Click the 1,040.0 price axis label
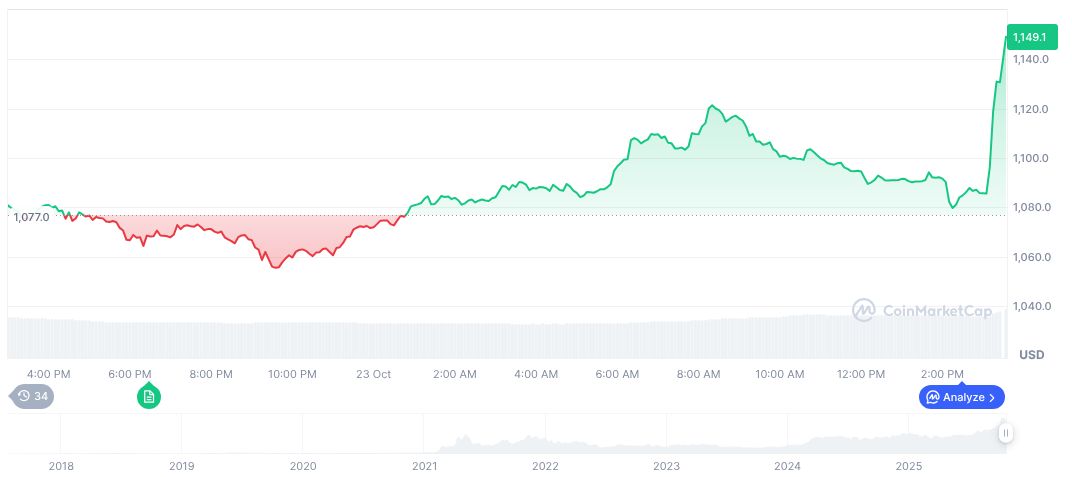1072x477 pixels. click(x=1030, y=306)
